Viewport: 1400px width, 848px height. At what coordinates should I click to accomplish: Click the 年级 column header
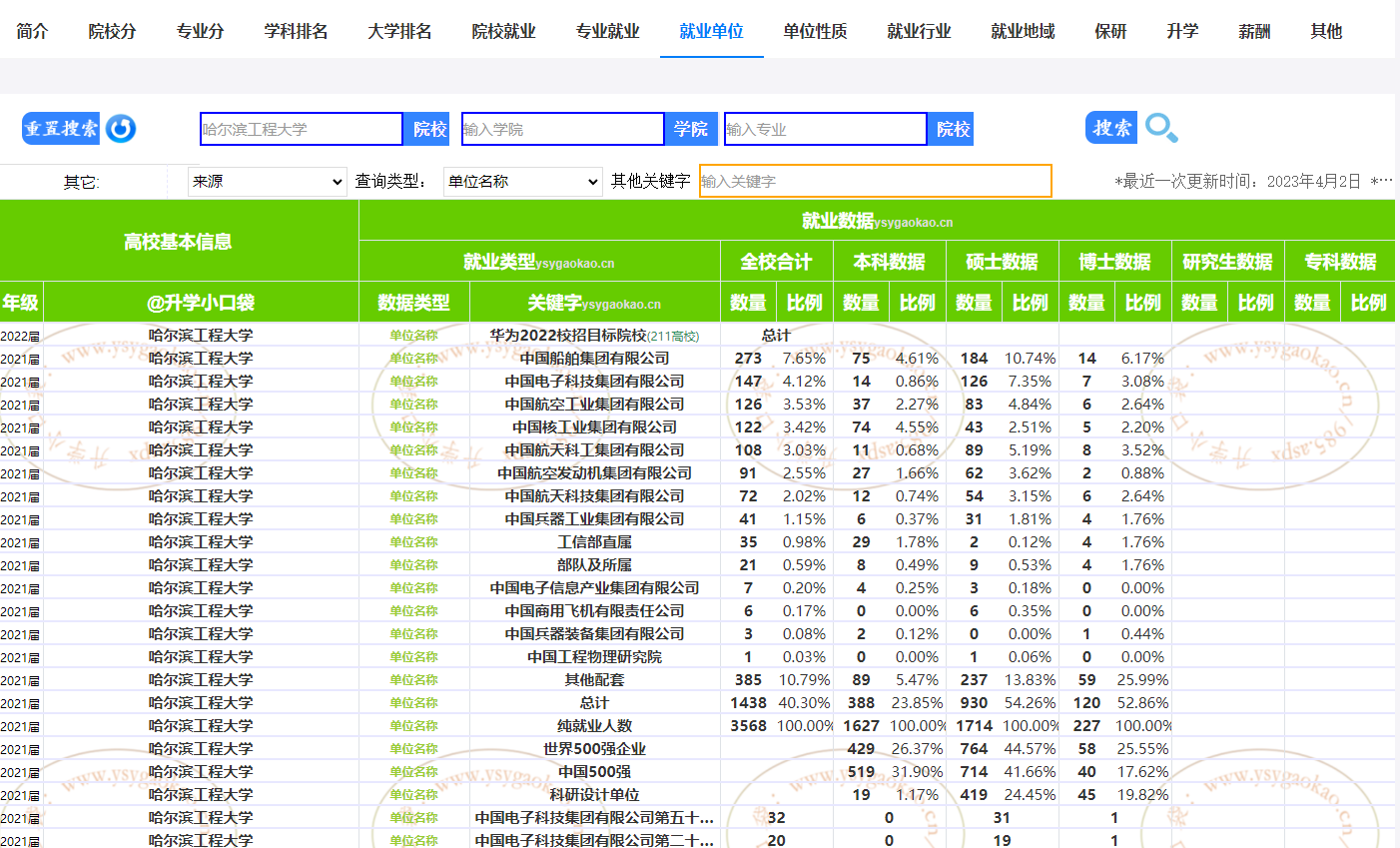[x=21, y=302]
